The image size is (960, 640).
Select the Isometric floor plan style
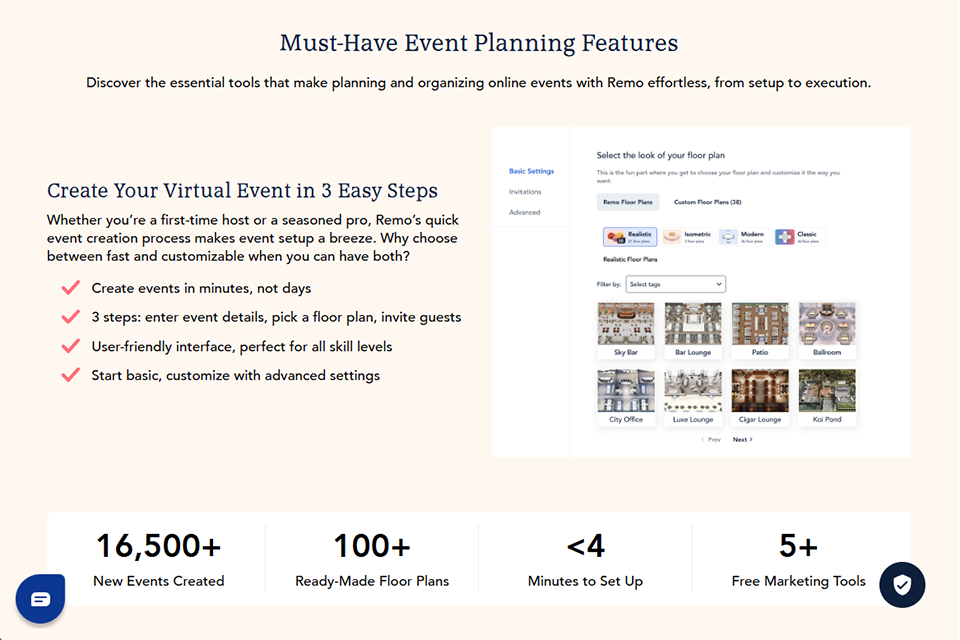pos(688,236)
